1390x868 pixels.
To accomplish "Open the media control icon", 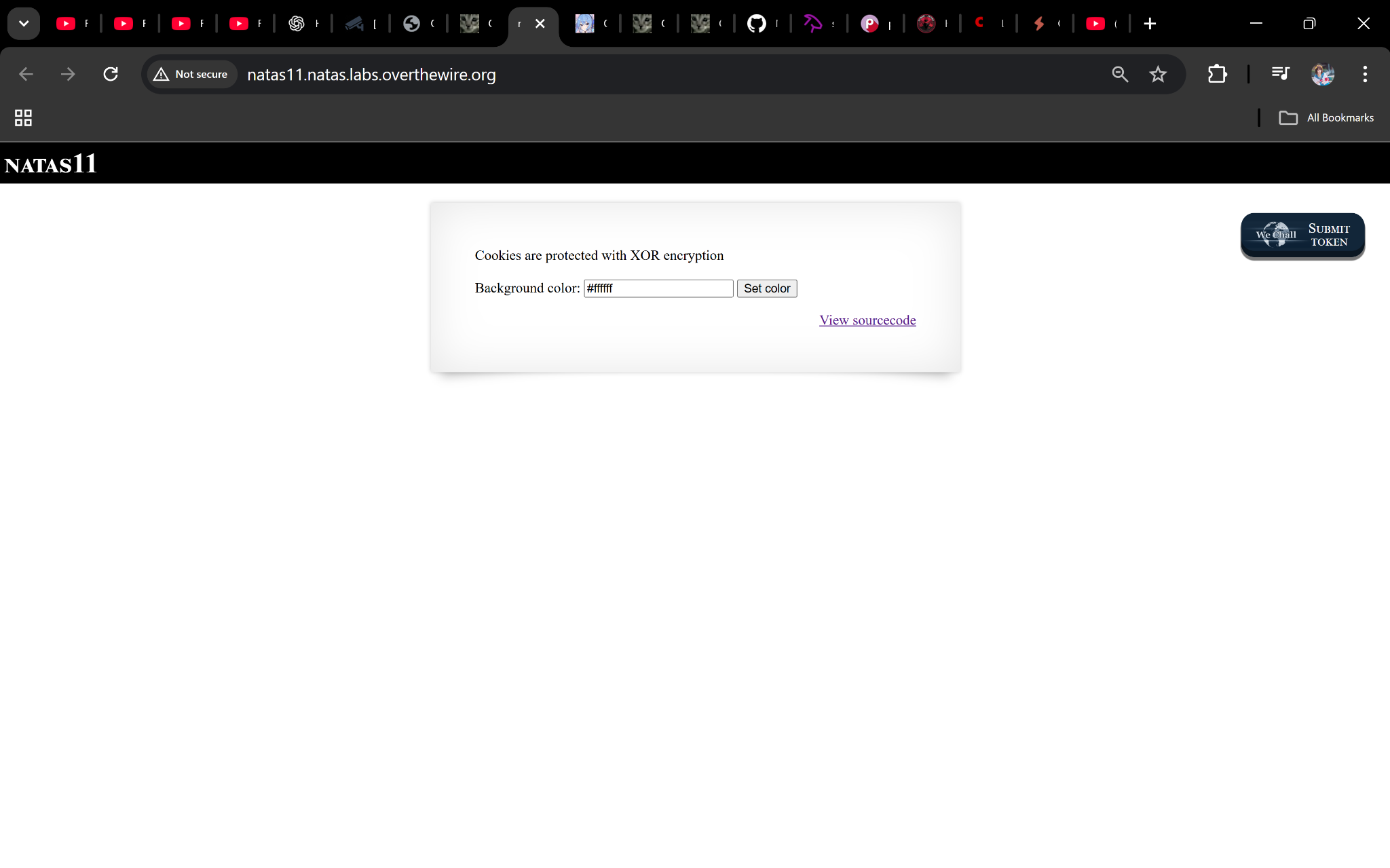I will [1280, 73].
